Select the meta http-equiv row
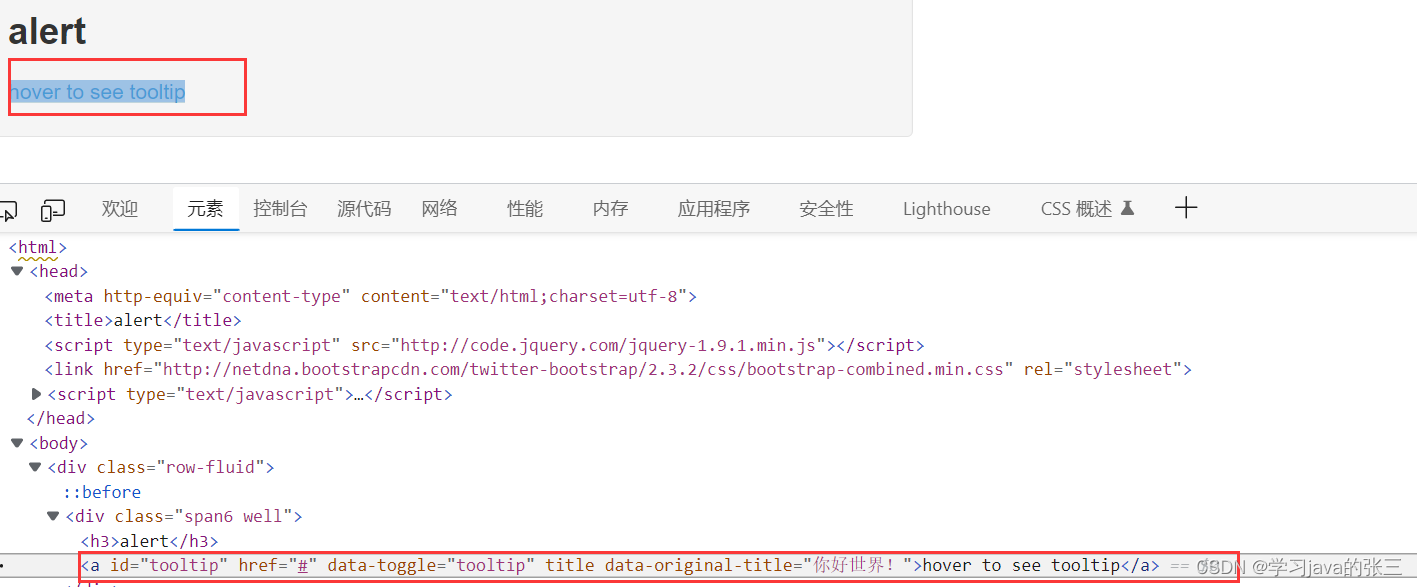Viewport: 1417px width, 587px height. pos(370,296)
